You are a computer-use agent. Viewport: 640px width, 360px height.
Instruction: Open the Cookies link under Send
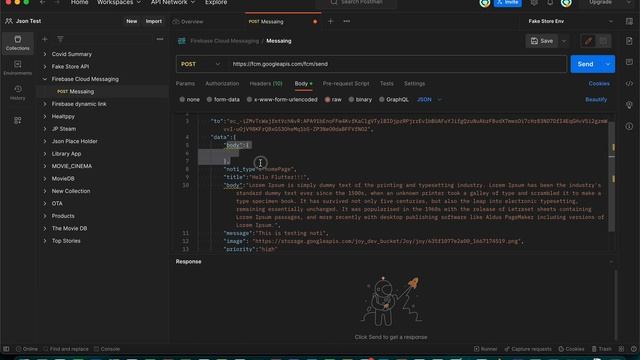coord(599,83)
